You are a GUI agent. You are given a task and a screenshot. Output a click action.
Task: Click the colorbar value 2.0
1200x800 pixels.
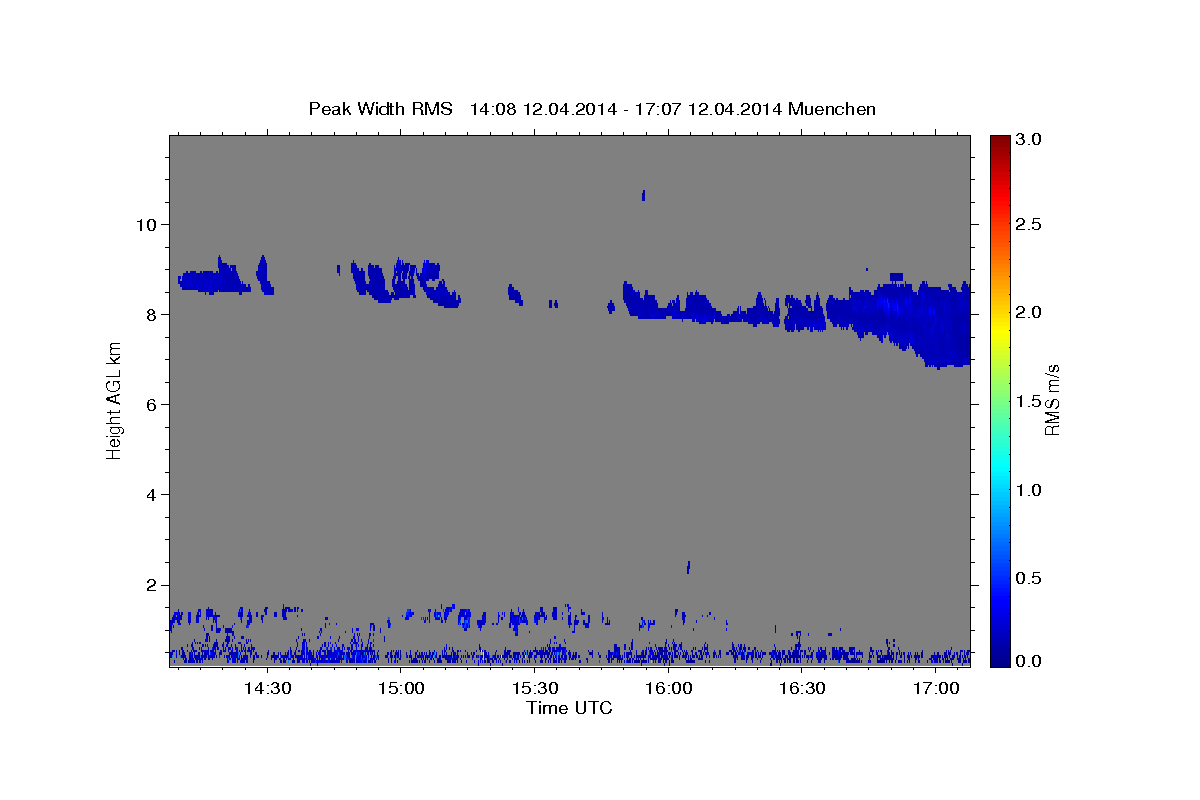1028,312
